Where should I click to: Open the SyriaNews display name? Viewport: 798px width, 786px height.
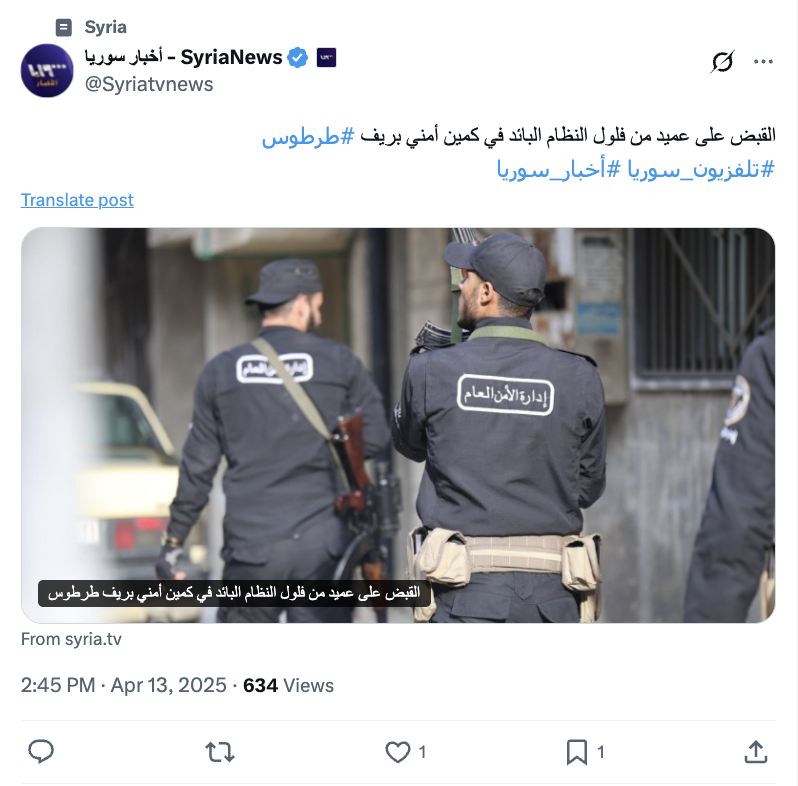coord(183,58)
